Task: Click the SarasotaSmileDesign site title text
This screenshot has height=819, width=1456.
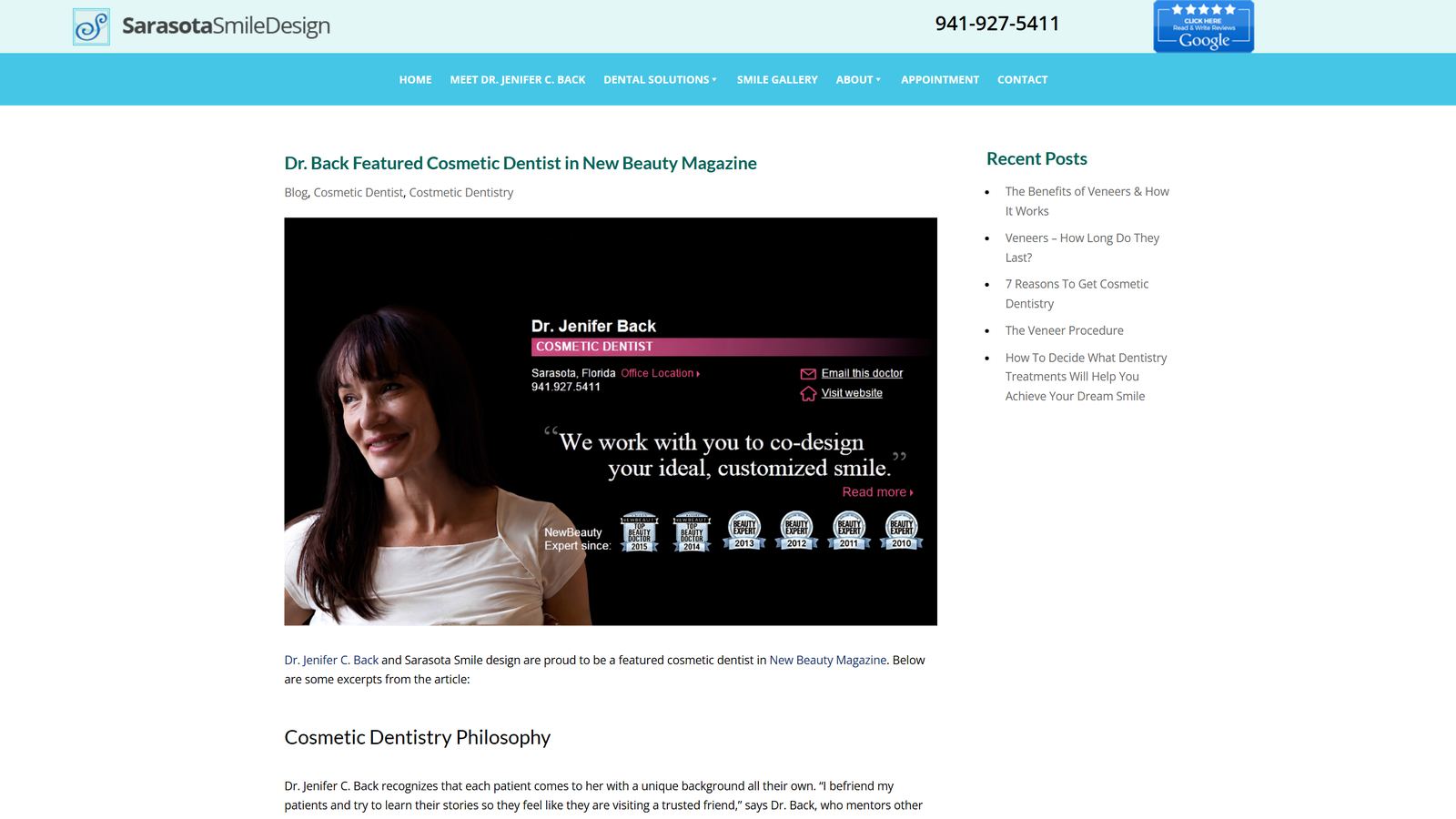Action: 227,26
